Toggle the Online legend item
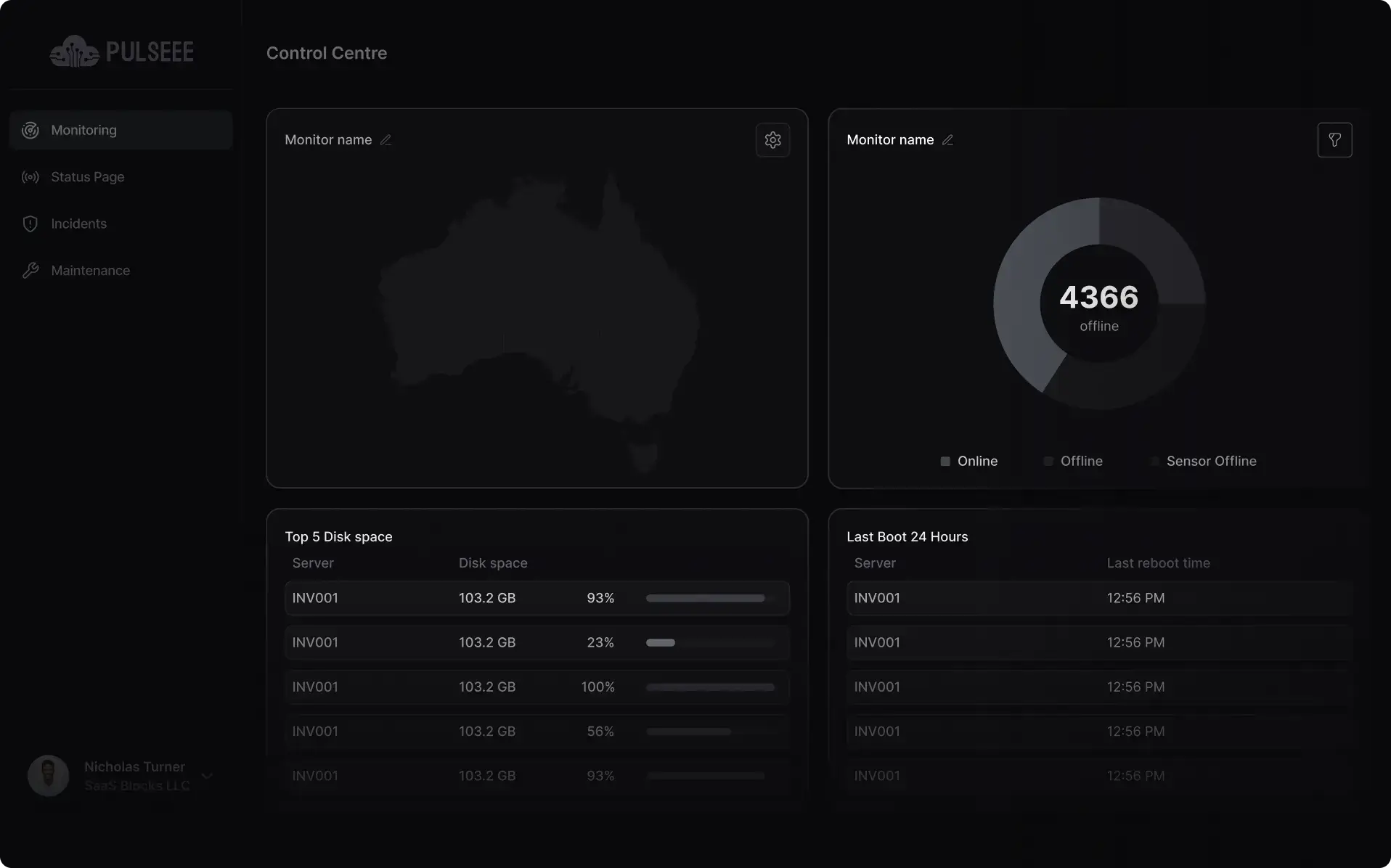Viewport: 1391px width, 868px height. pos(968,462)
